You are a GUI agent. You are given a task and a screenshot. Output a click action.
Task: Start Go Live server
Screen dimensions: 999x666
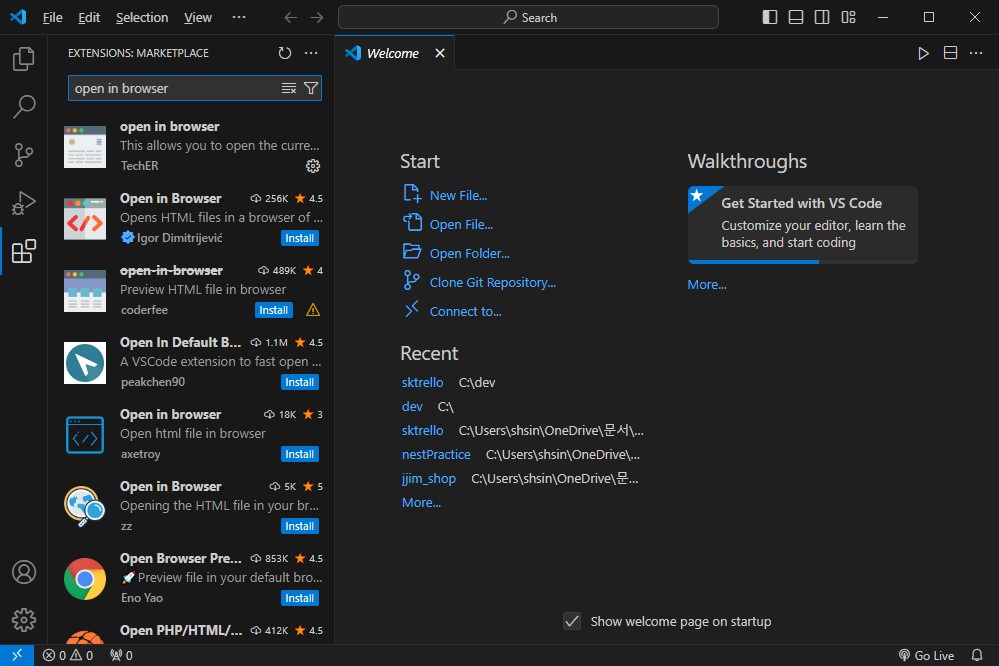click(926, 655)
